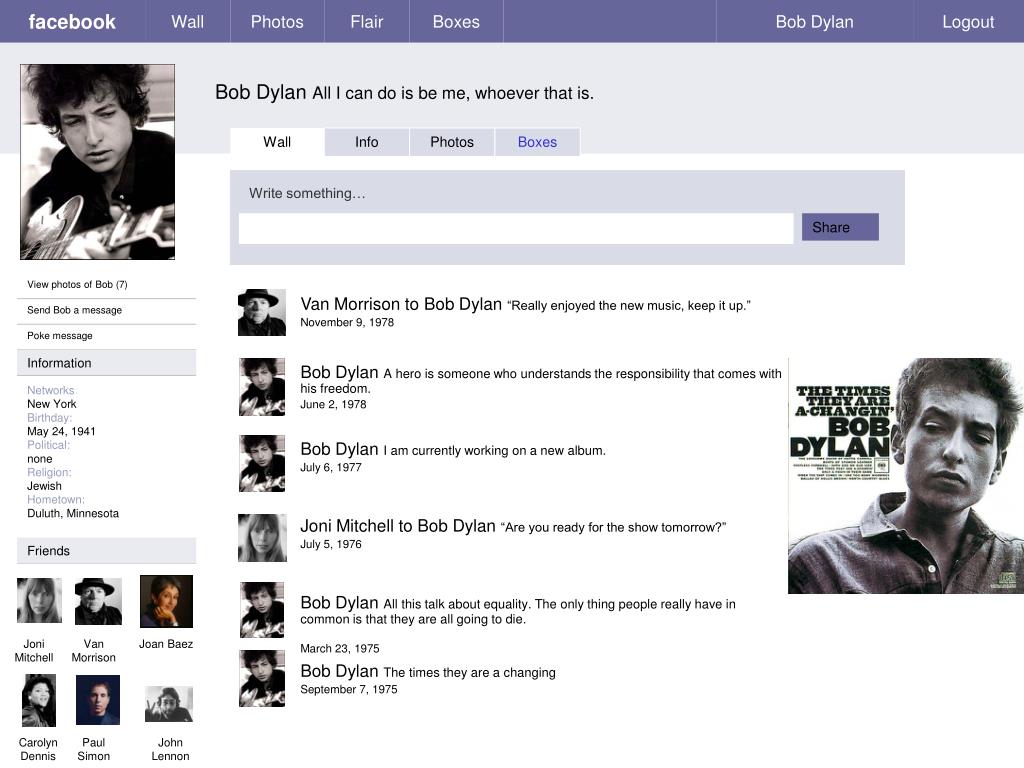
Task: Click 'September 7, 1975' post date
Action: point(349,689)
